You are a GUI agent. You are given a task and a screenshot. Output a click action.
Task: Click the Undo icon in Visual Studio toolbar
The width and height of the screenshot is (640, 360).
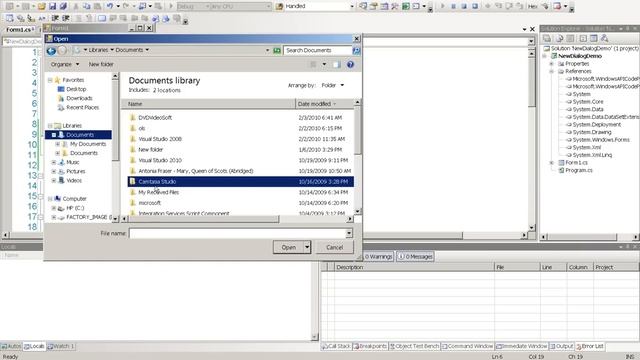pyautogui.click(x=109, y=6)
